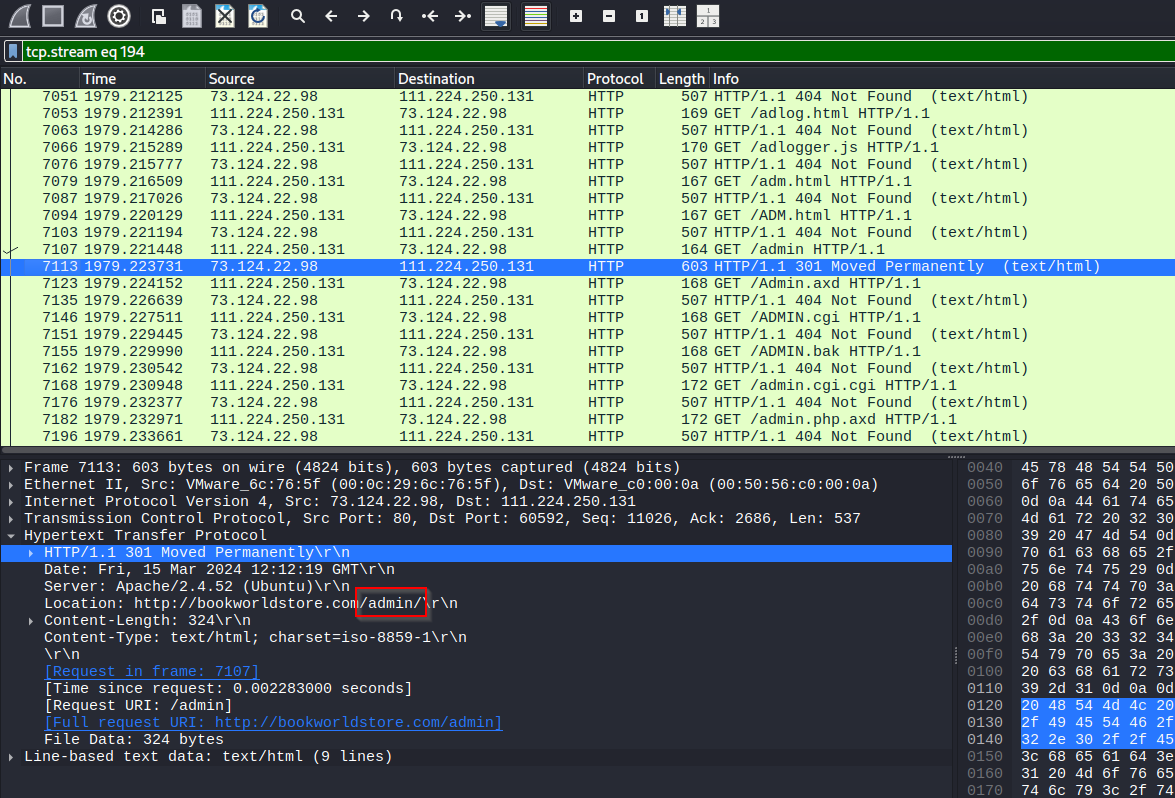Reload the capture file
This screenshot has height=798, width=1175.
point(257,16)
